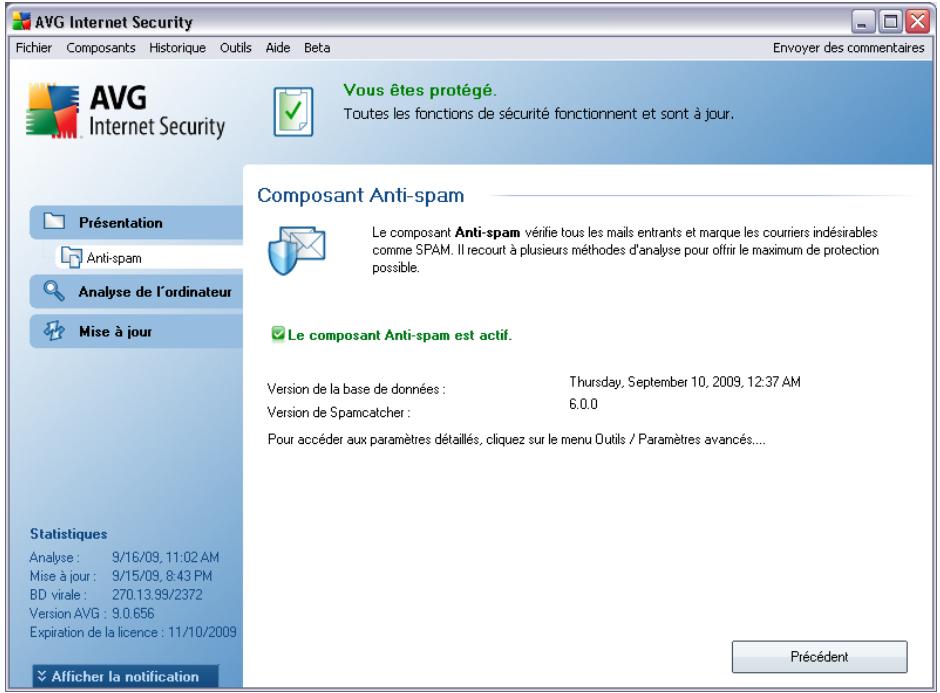Select the Présentation sidebar button
940x693 pixels.
[x=137, y=222]
